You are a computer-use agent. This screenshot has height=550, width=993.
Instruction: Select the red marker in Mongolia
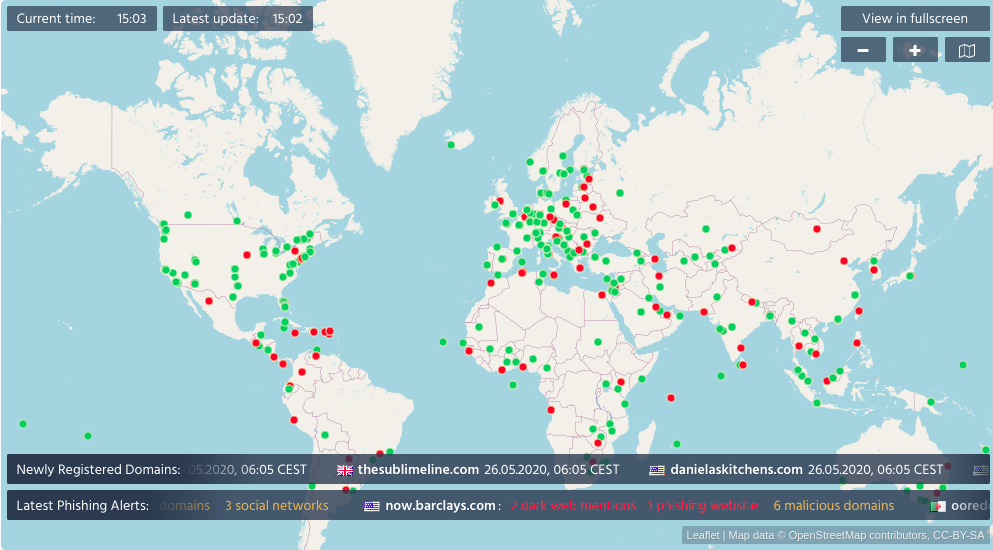[x=817, y=229]
